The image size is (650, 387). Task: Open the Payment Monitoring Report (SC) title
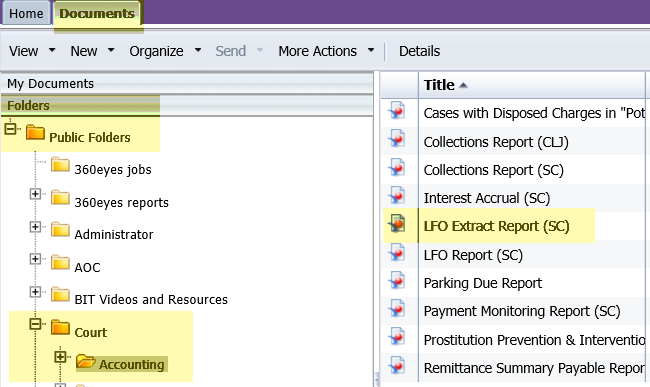pos(522,311)
